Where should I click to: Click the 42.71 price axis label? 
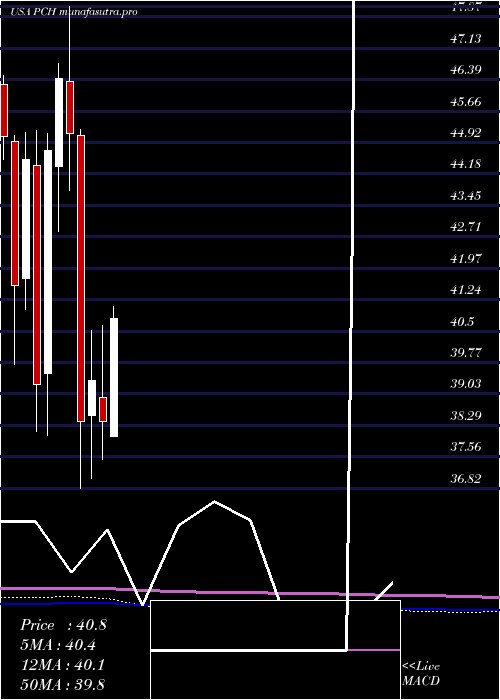pyautogui.click(x=466, y=227)
